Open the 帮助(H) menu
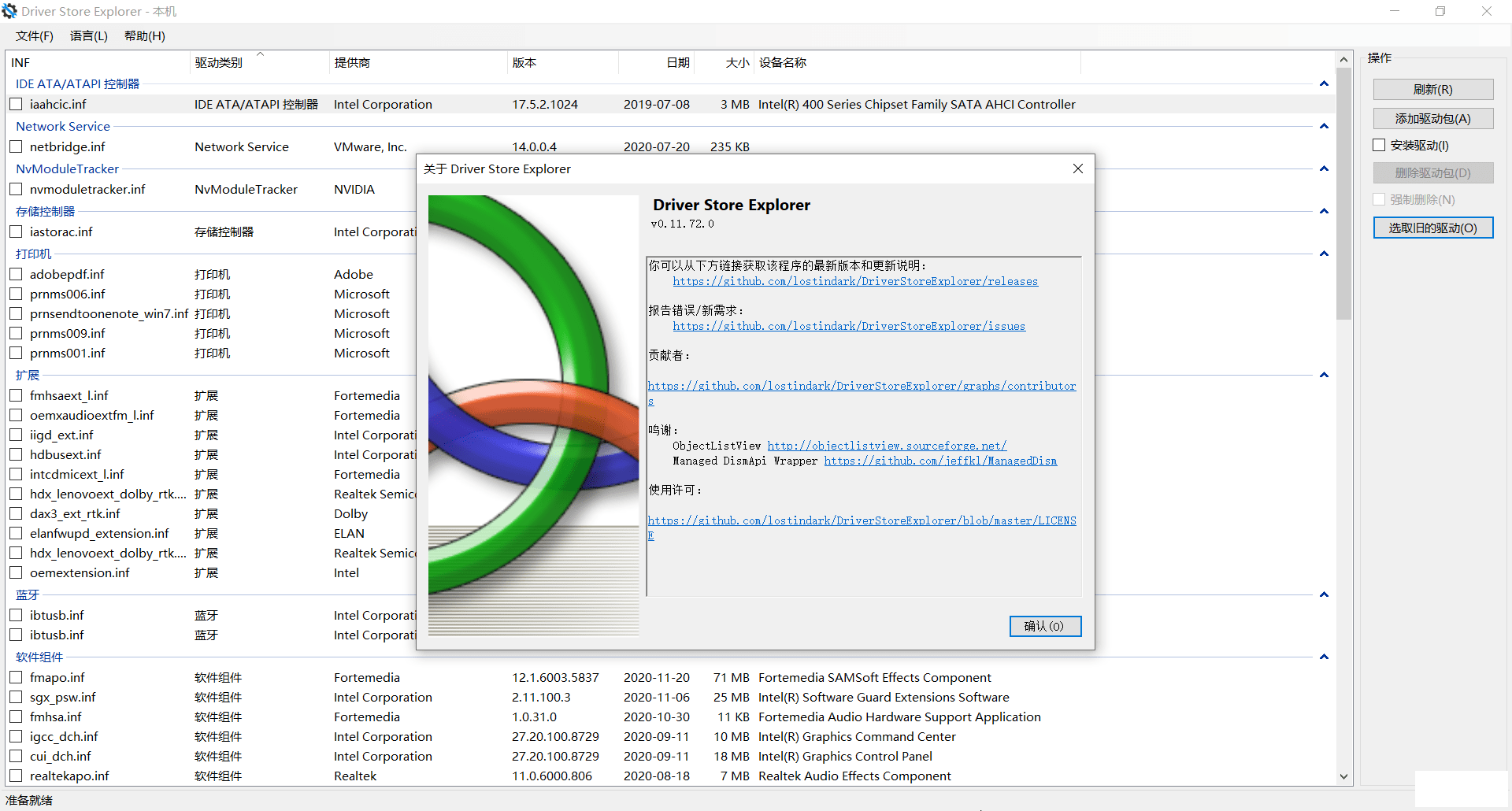This screenshot has width=1512, height=811. (144, 36)
